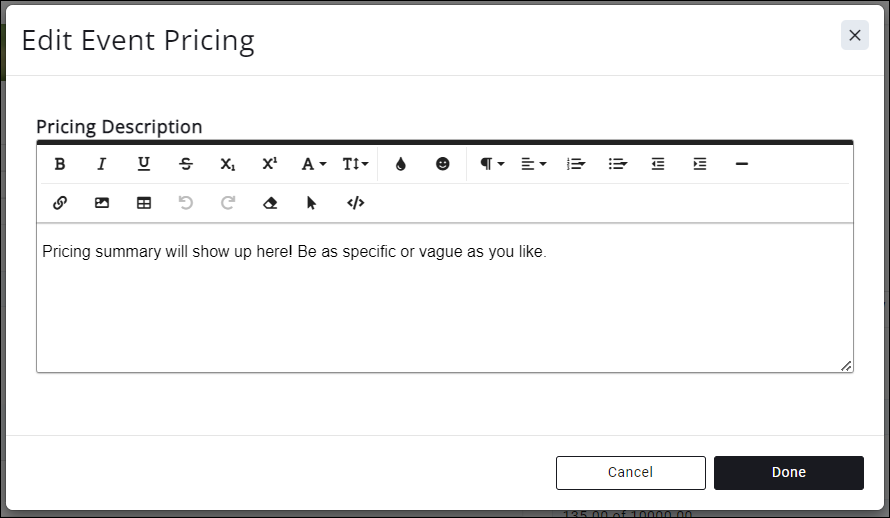The image size is (890, 518).
Task: Expand the text alignment dropdown
Action: click(533, 164)
